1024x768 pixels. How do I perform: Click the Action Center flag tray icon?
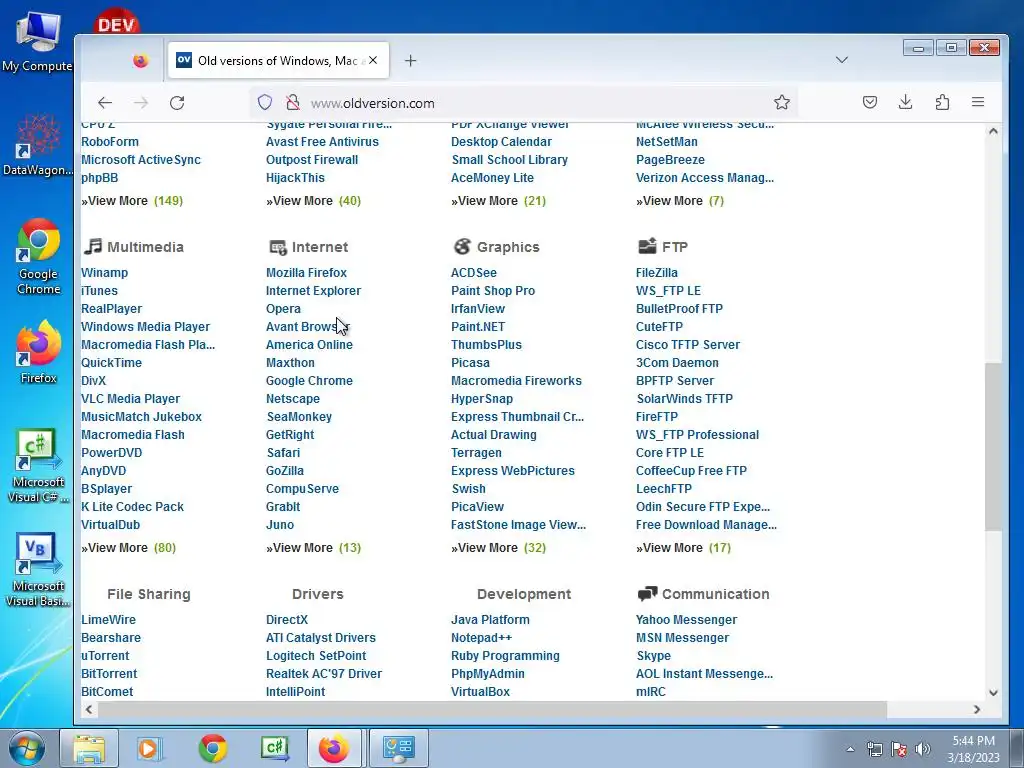[x=899, y=749]
